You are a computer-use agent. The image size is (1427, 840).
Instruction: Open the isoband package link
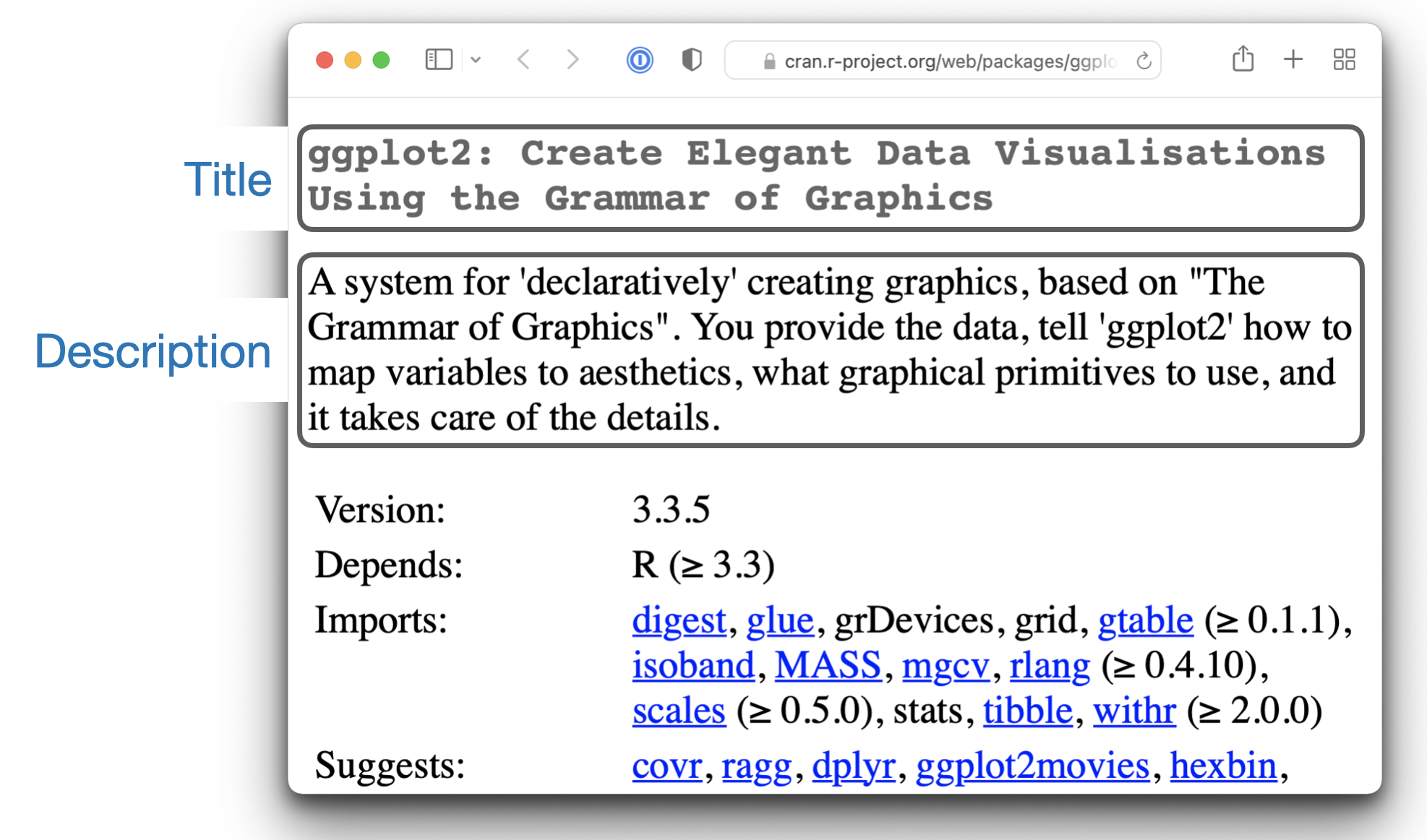point(693,665)
